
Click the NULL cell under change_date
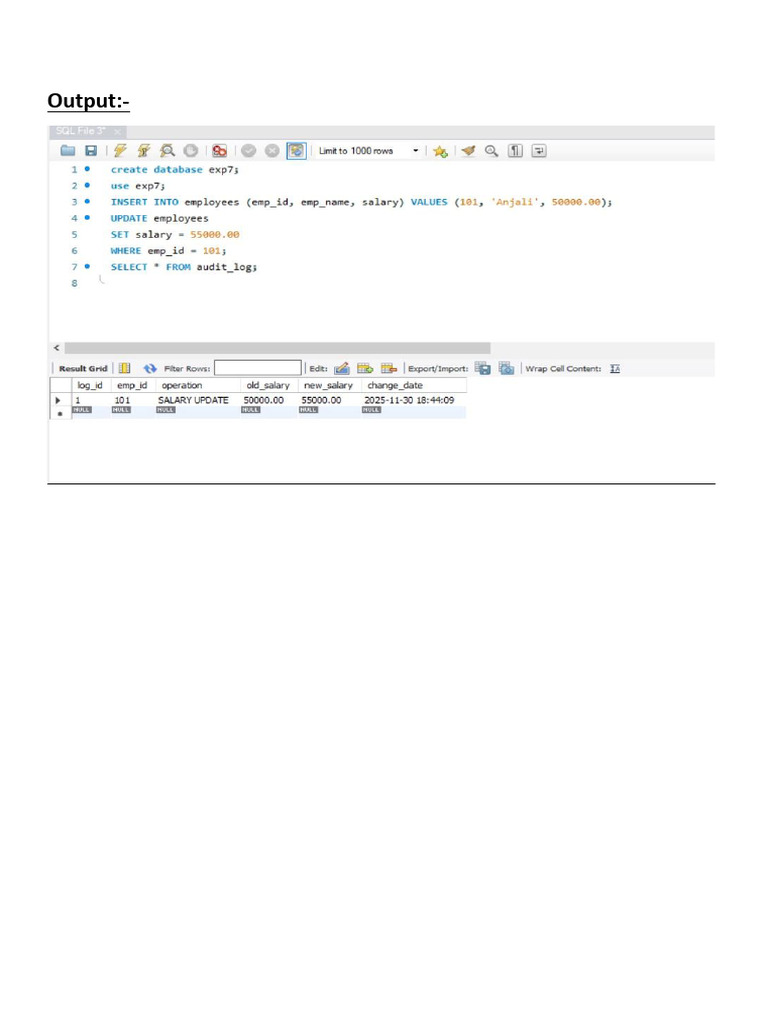tap(372, 410)
